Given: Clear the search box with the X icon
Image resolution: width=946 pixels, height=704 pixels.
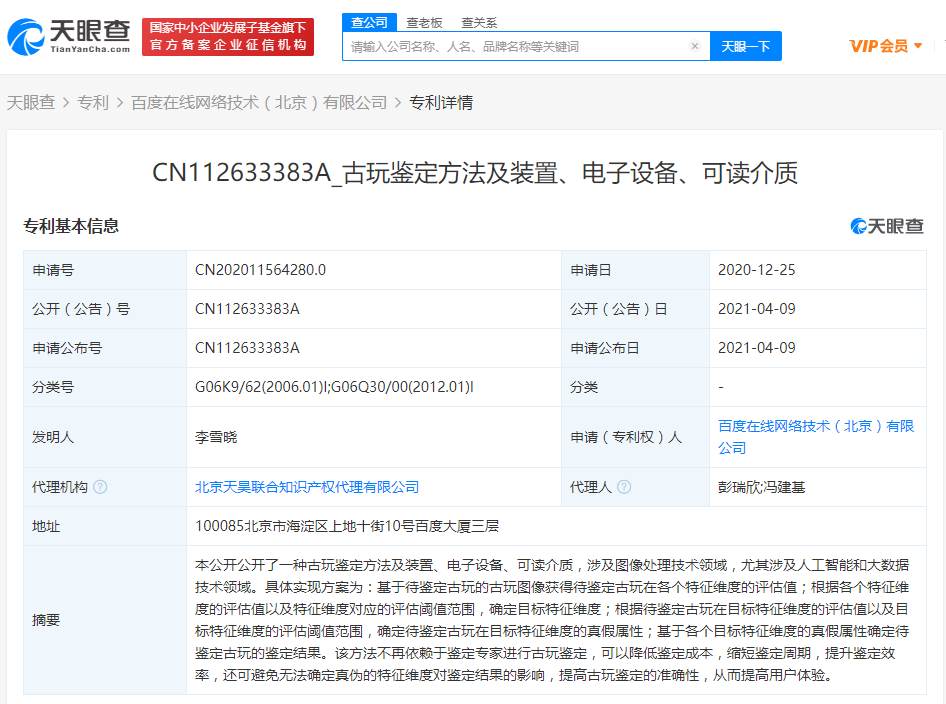Looking at the screenshot, I should tap(695, 46).
